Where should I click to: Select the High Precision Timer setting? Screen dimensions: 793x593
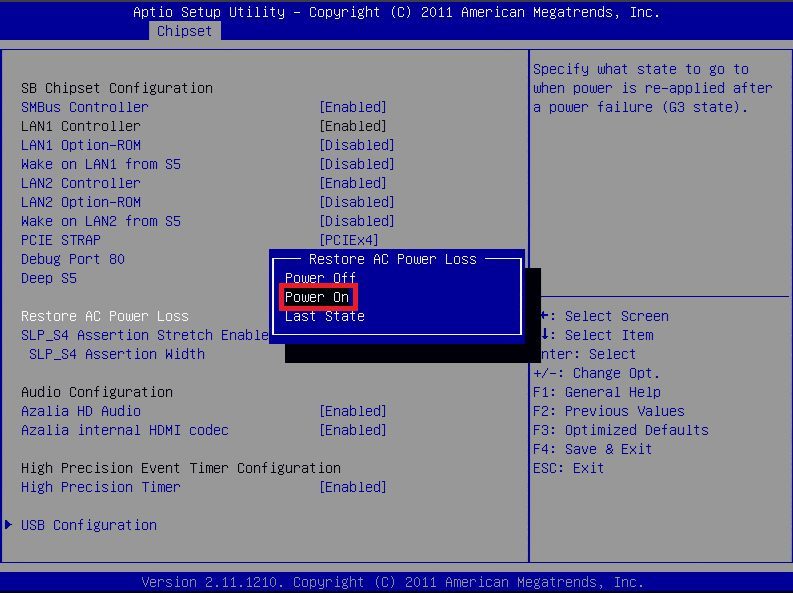click(x=101, y=487)
